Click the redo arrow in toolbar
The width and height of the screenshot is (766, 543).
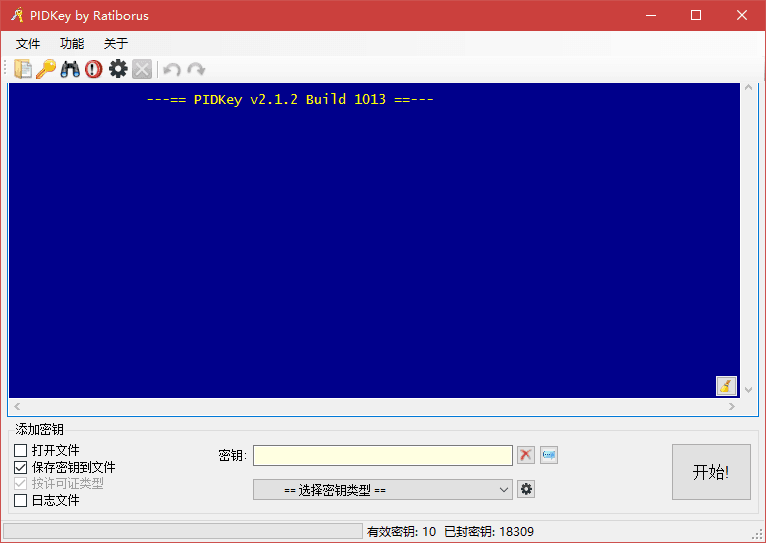pos(196,70)
